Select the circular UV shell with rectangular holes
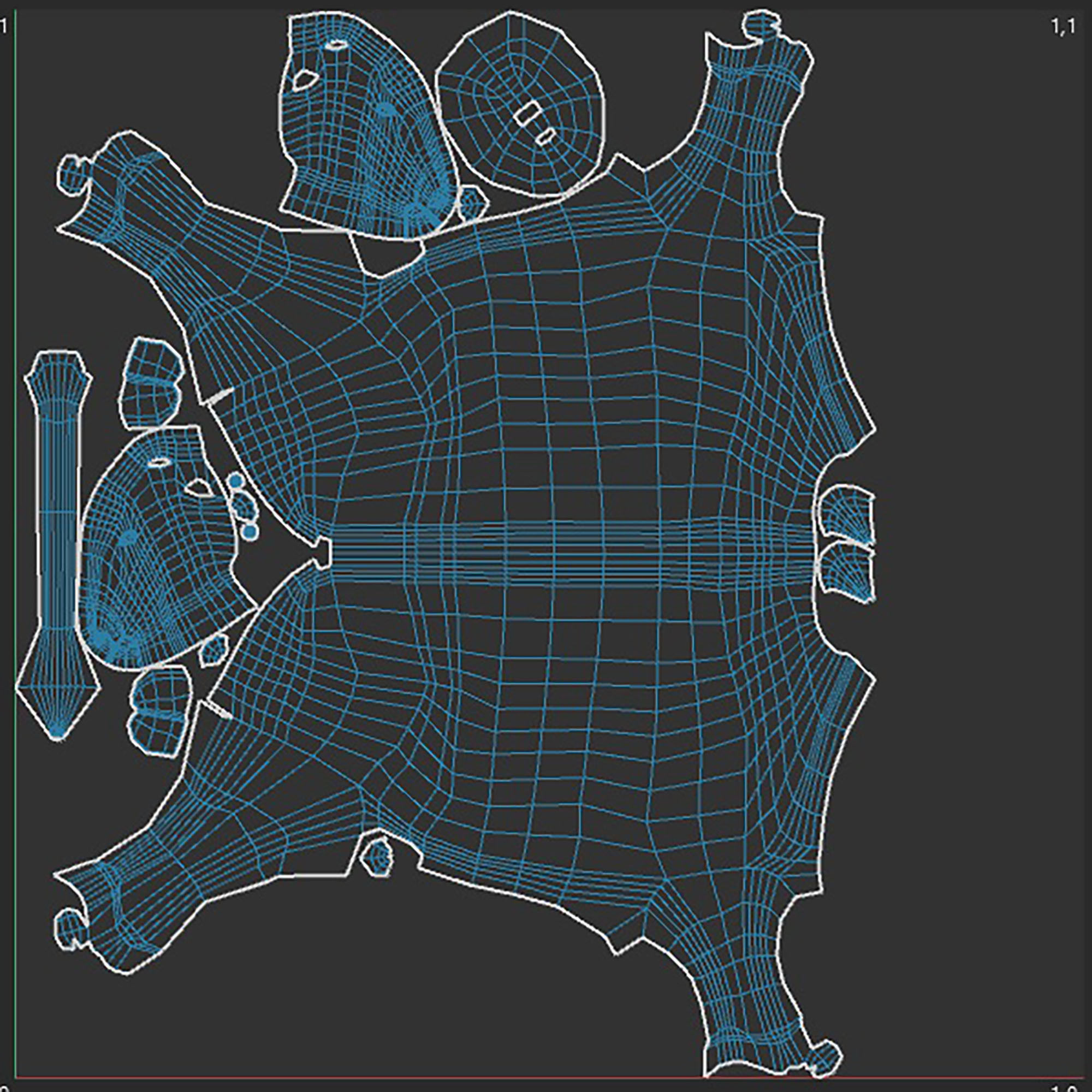 point(520,105)
